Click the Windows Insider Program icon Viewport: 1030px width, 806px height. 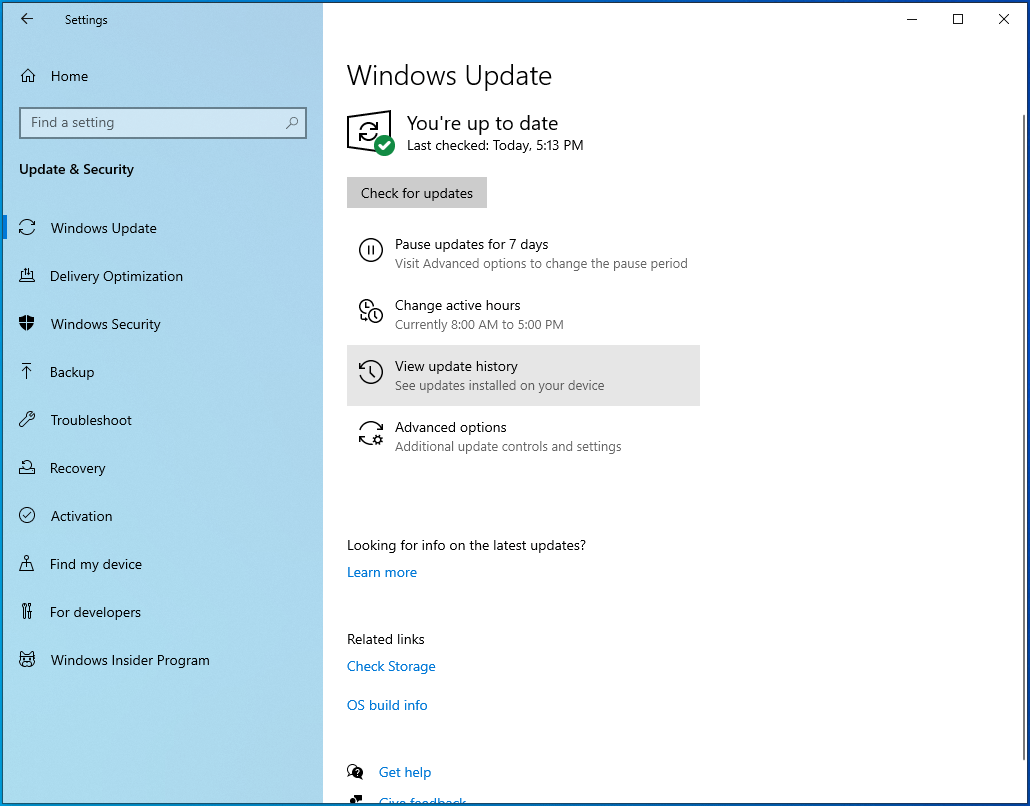tap(28, 660)
